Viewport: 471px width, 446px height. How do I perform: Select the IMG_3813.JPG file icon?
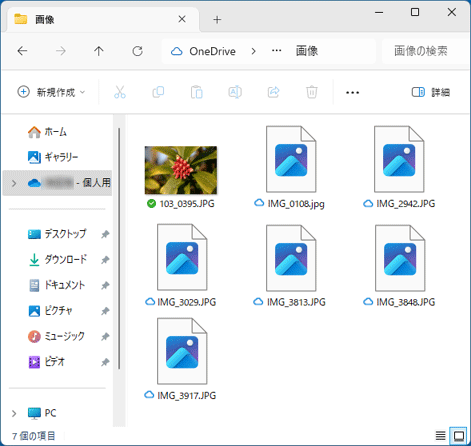pos(291,258)
